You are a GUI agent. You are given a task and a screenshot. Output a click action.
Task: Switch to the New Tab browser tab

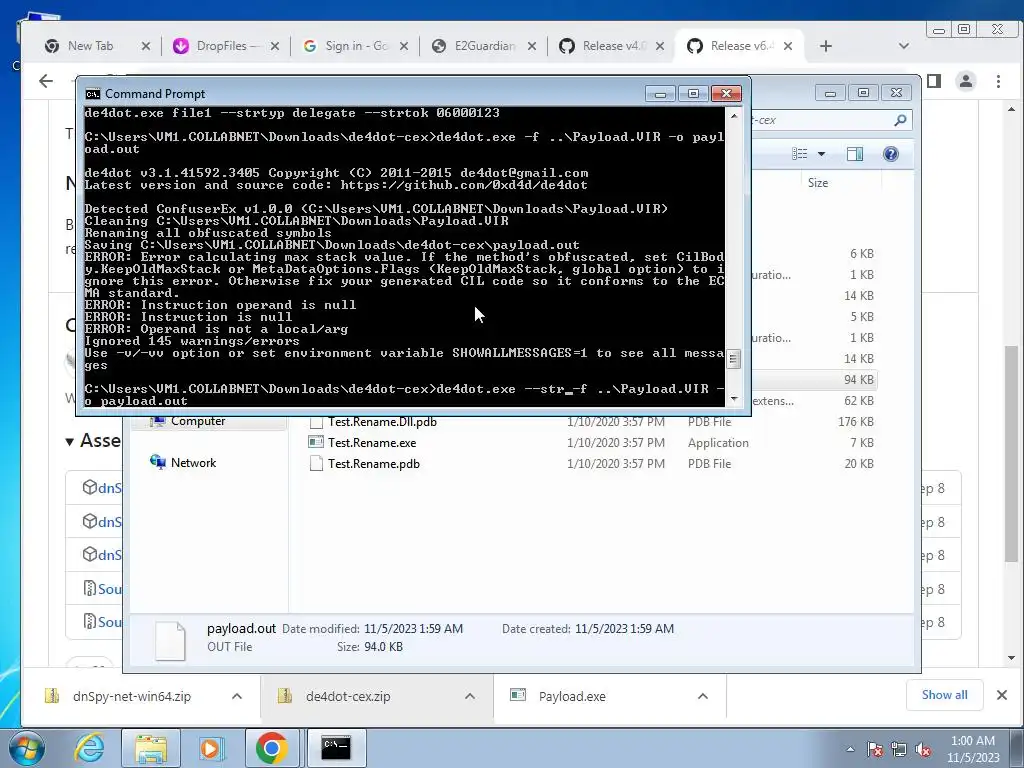click(x=90, y=46)
